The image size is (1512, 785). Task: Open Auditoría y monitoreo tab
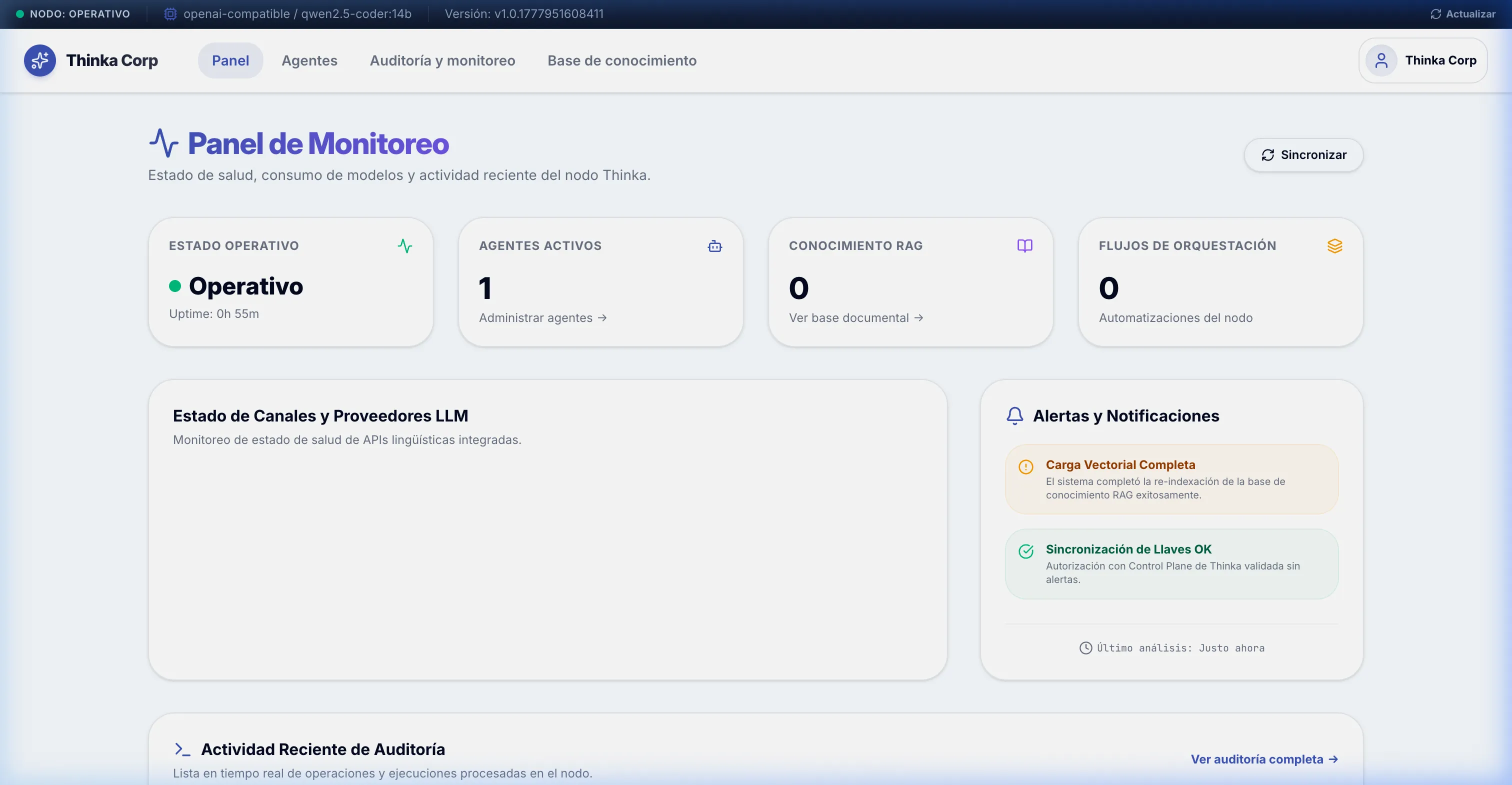tap(442, 60)
